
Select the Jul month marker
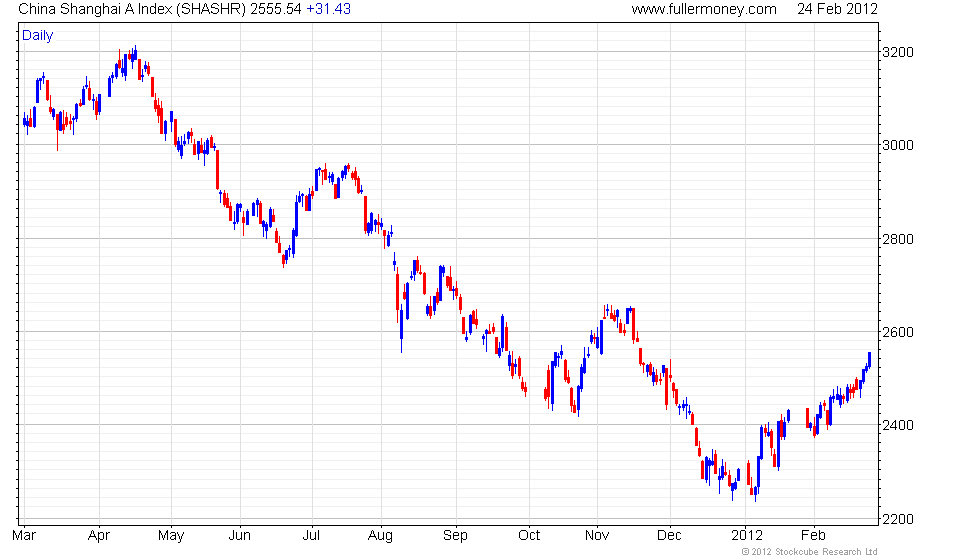pyautogui.click(x=311, y=536)
